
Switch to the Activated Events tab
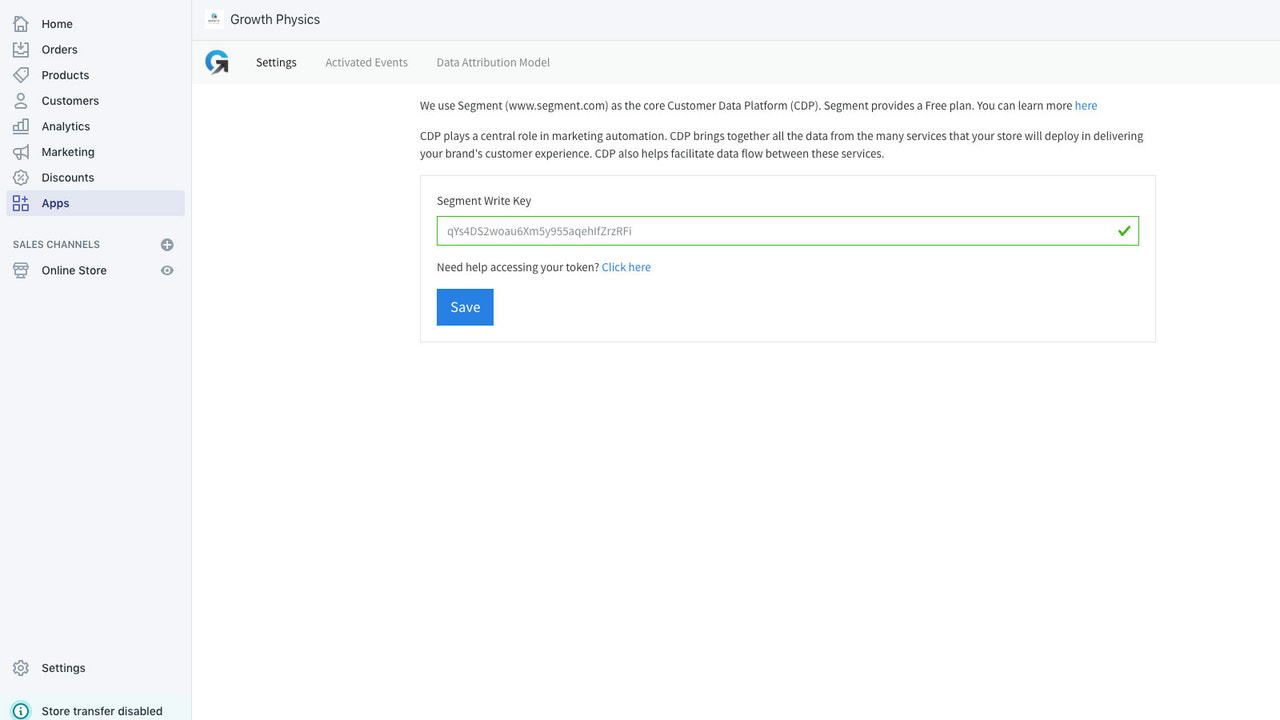366,62
